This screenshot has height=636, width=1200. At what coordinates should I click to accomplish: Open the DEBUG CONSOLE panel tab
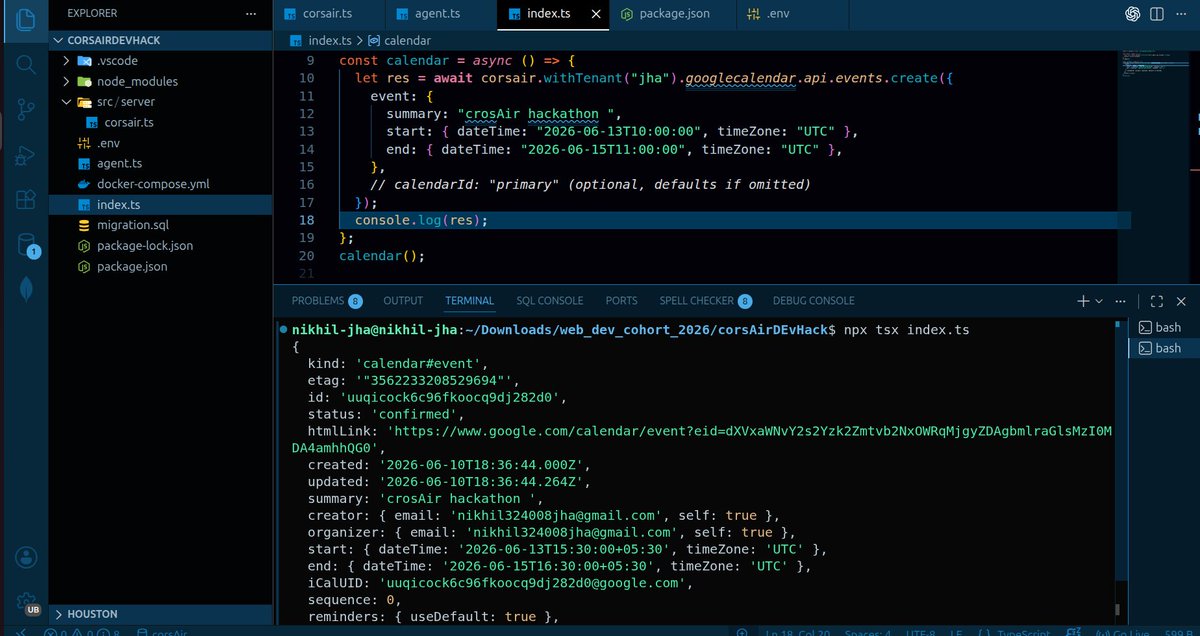814,301
